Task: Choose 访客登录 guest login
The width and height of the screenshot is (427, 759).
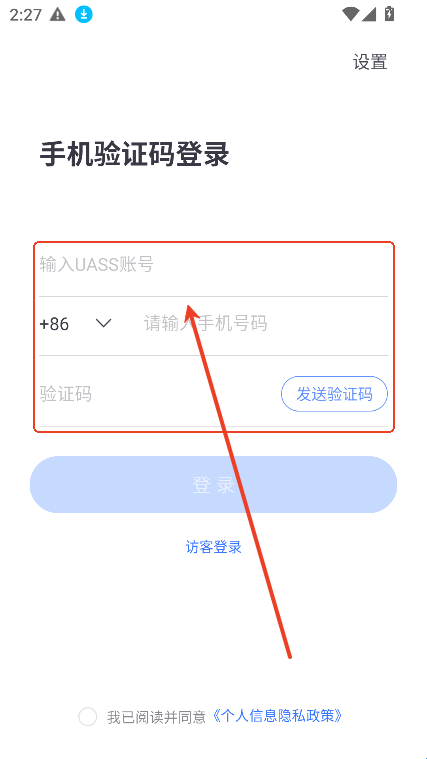Action: coord(214,547)
